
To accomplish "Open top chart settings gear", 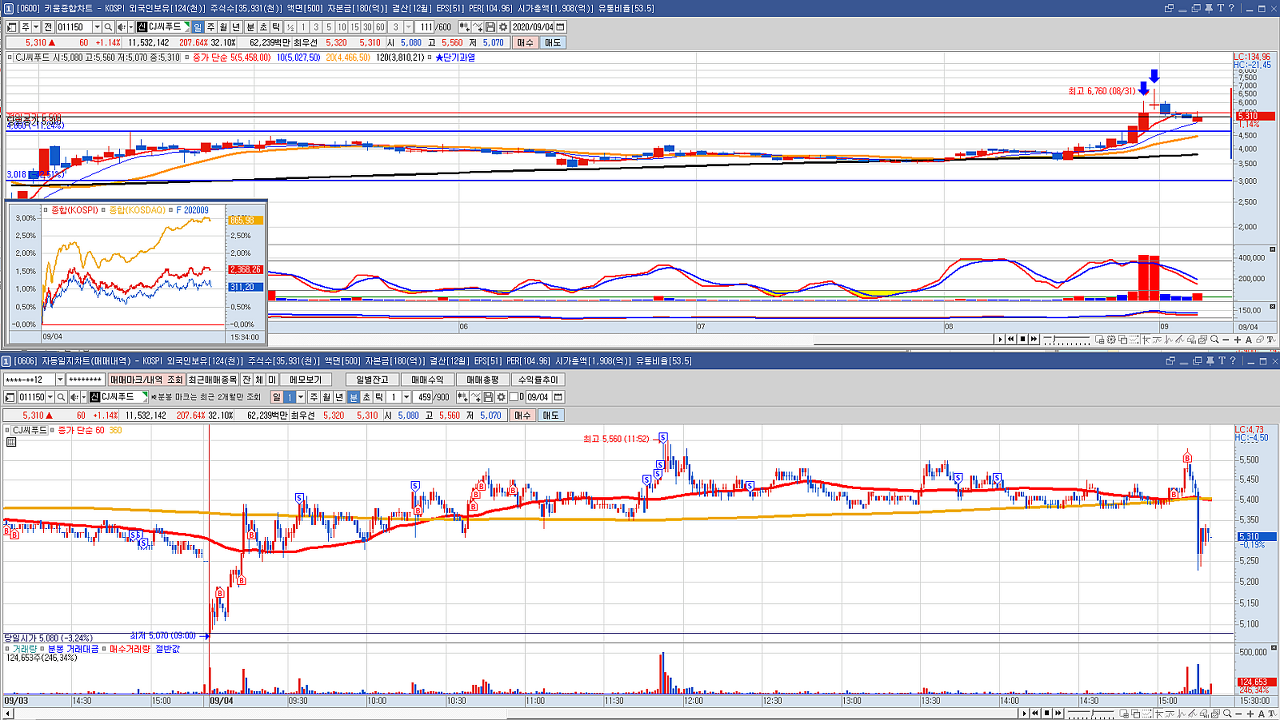I will point(503,27).
